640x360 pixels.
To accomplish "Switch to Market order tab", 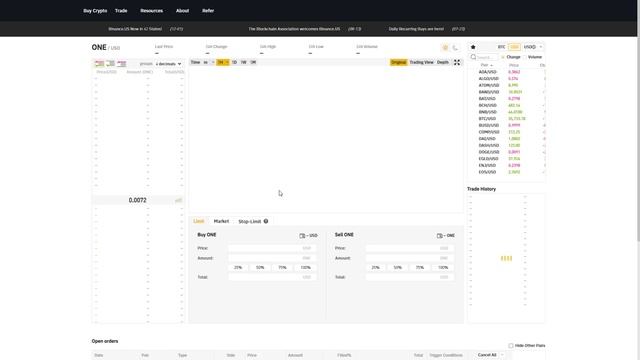I will point(221,221).
